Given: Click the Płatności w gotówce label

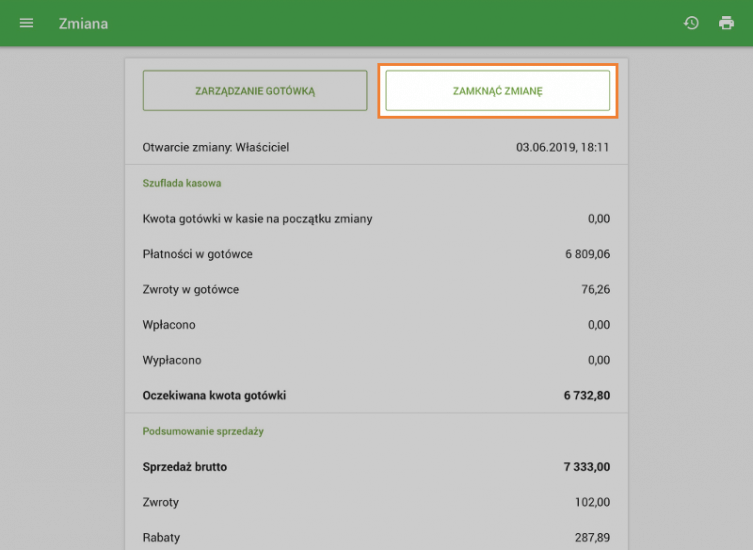Looking at the screenshot, I should coord(198,254).
